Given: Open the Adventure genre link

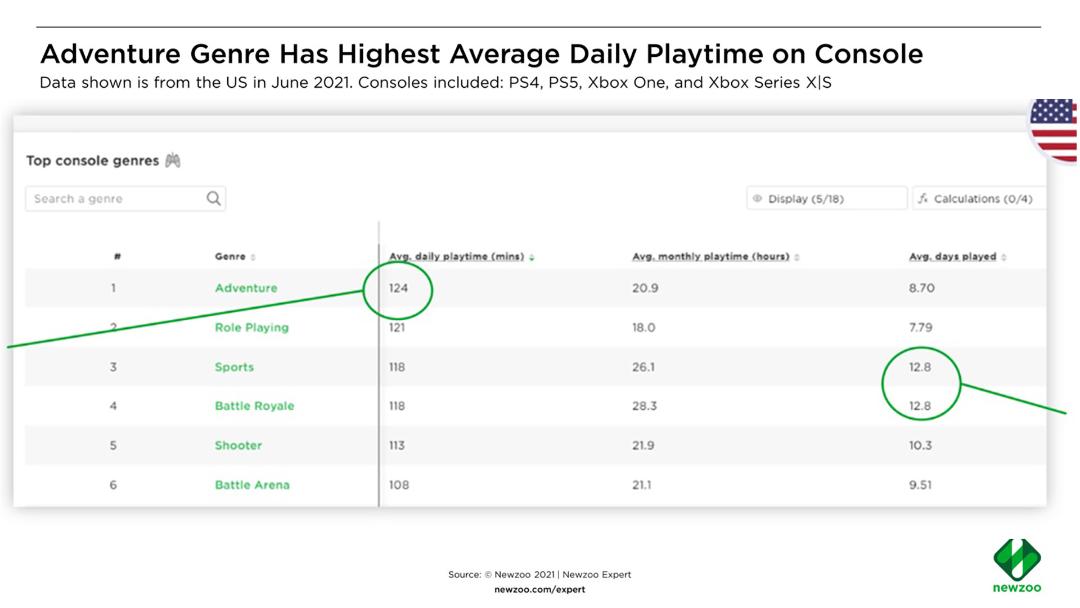Looking at the screenshot, I should pos(246,288).
